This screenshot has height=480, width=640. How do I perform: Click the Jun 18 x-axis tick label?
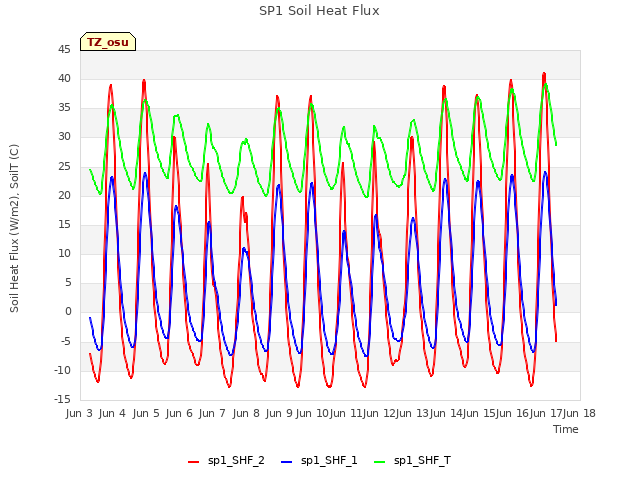click(579, 413)
